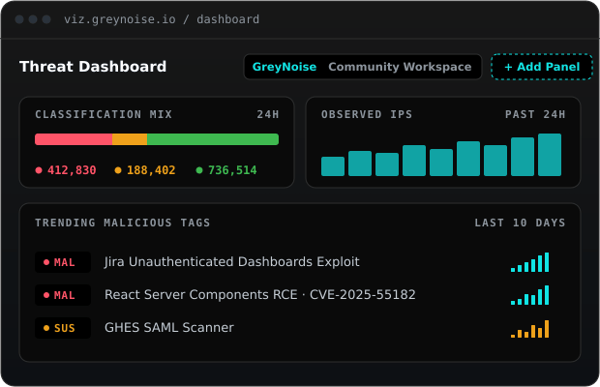600x387 pixels.
Task: Click the orange sparkline for GHES SAML Scanner
Action: point(530,329)
